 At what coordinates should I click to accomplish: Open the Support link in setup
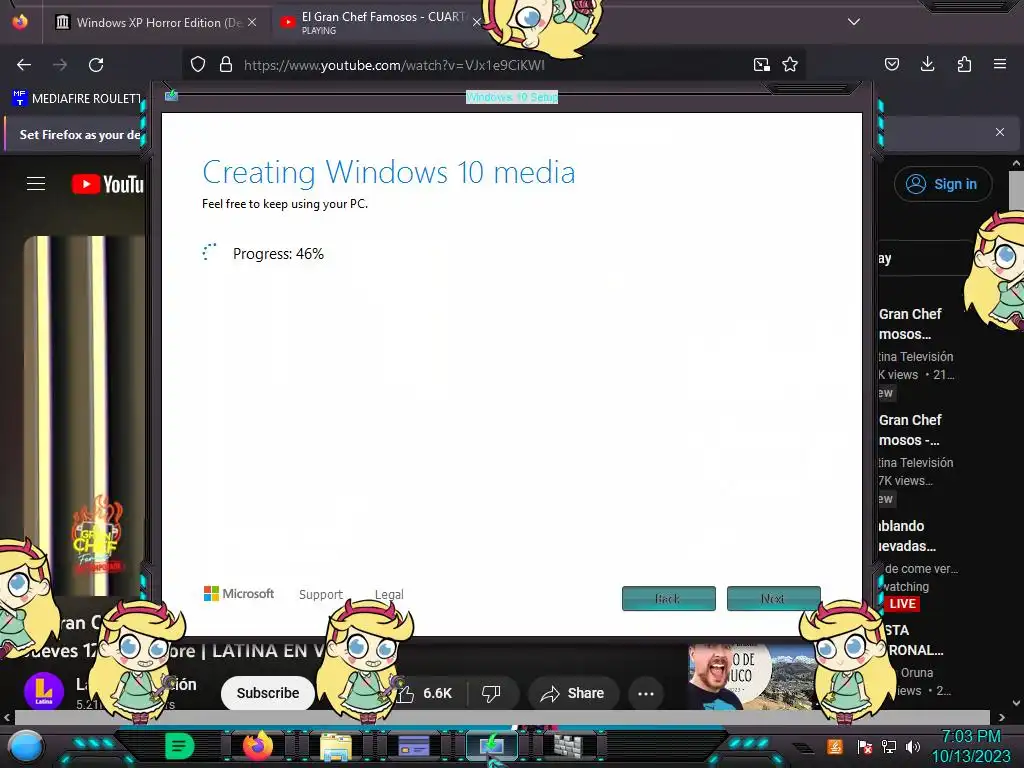point(321,594)
